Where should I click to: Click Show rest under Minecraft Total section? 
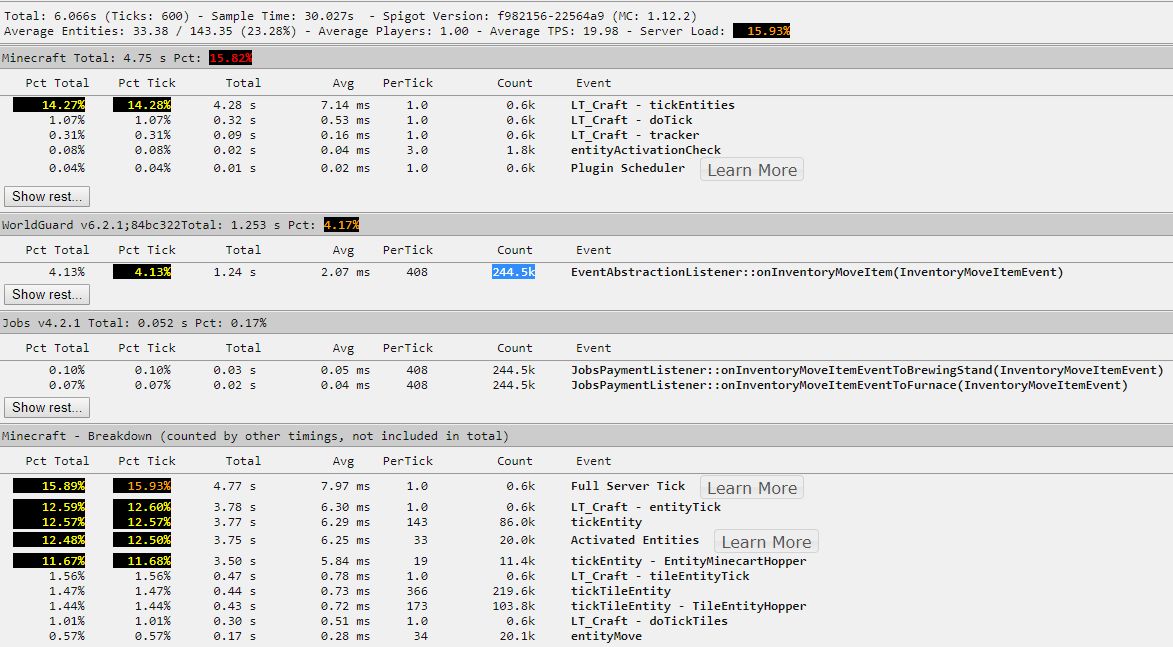47,196
